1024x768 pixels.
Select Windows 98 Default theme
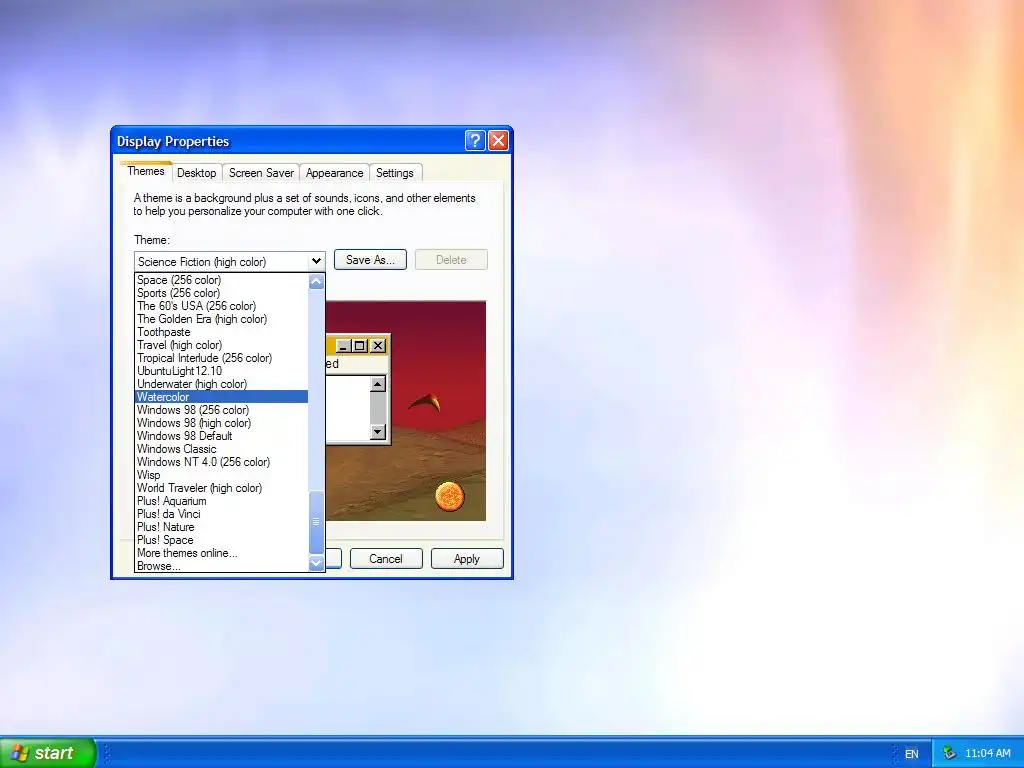click(221, 436)
